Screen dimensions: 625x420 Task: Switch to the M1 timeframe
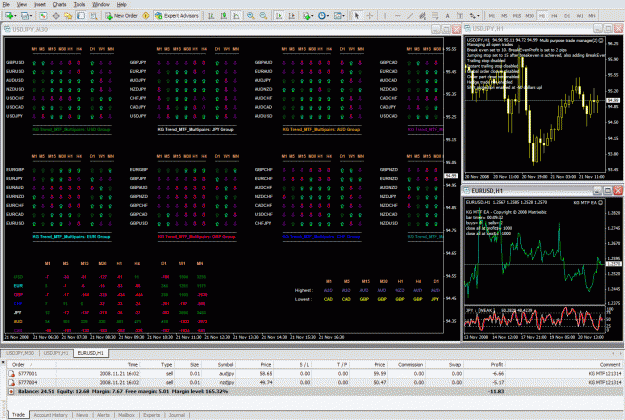pyautogui.click(x=492, y=16)
